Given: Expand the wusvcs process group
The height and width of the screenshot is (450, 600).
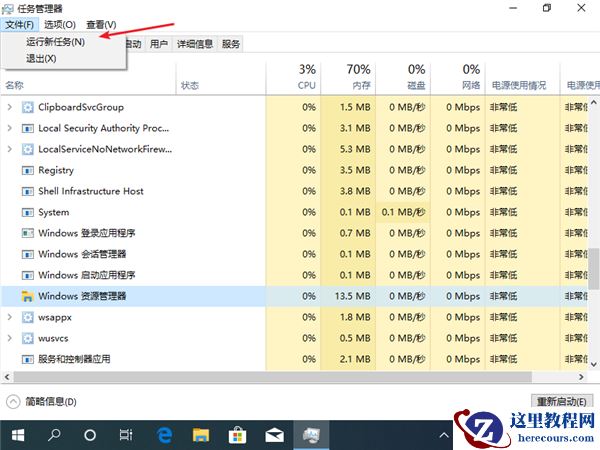Looking at the screenshot, I should click(x=10, y=338).
